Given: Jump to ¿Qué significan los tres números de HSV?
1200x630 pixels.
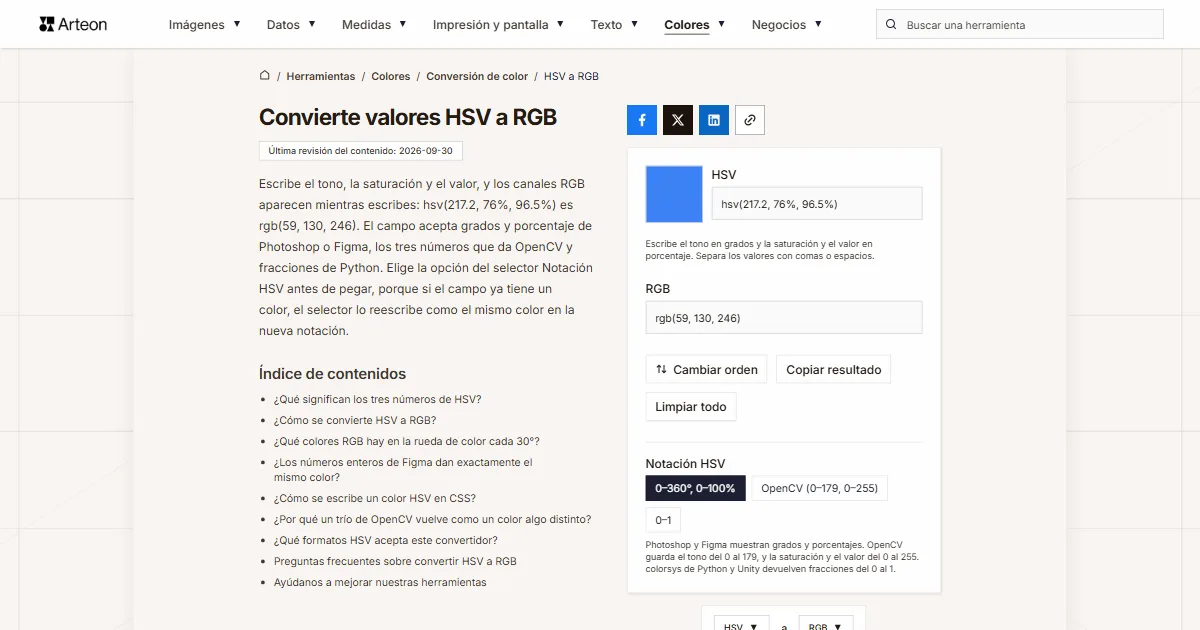Looking at the screenshot, I should 378,399.
